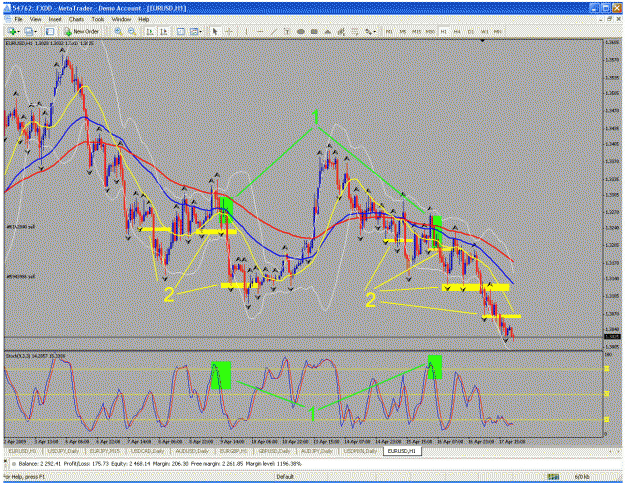This screenshot has width=625, height=483.
Task: Click the New Order button
Action: 82,31
